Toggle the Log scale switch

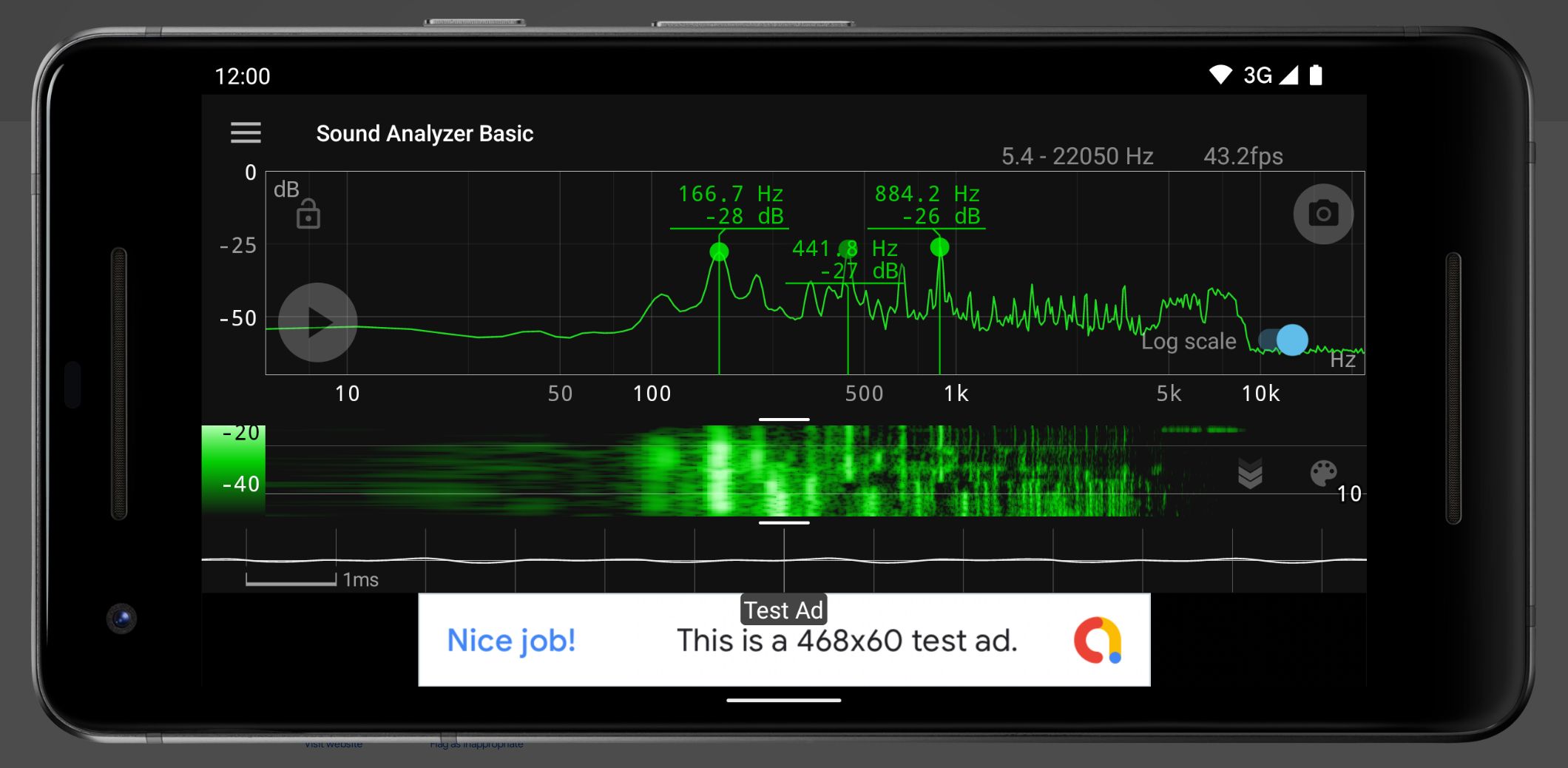pos(1283,340)
